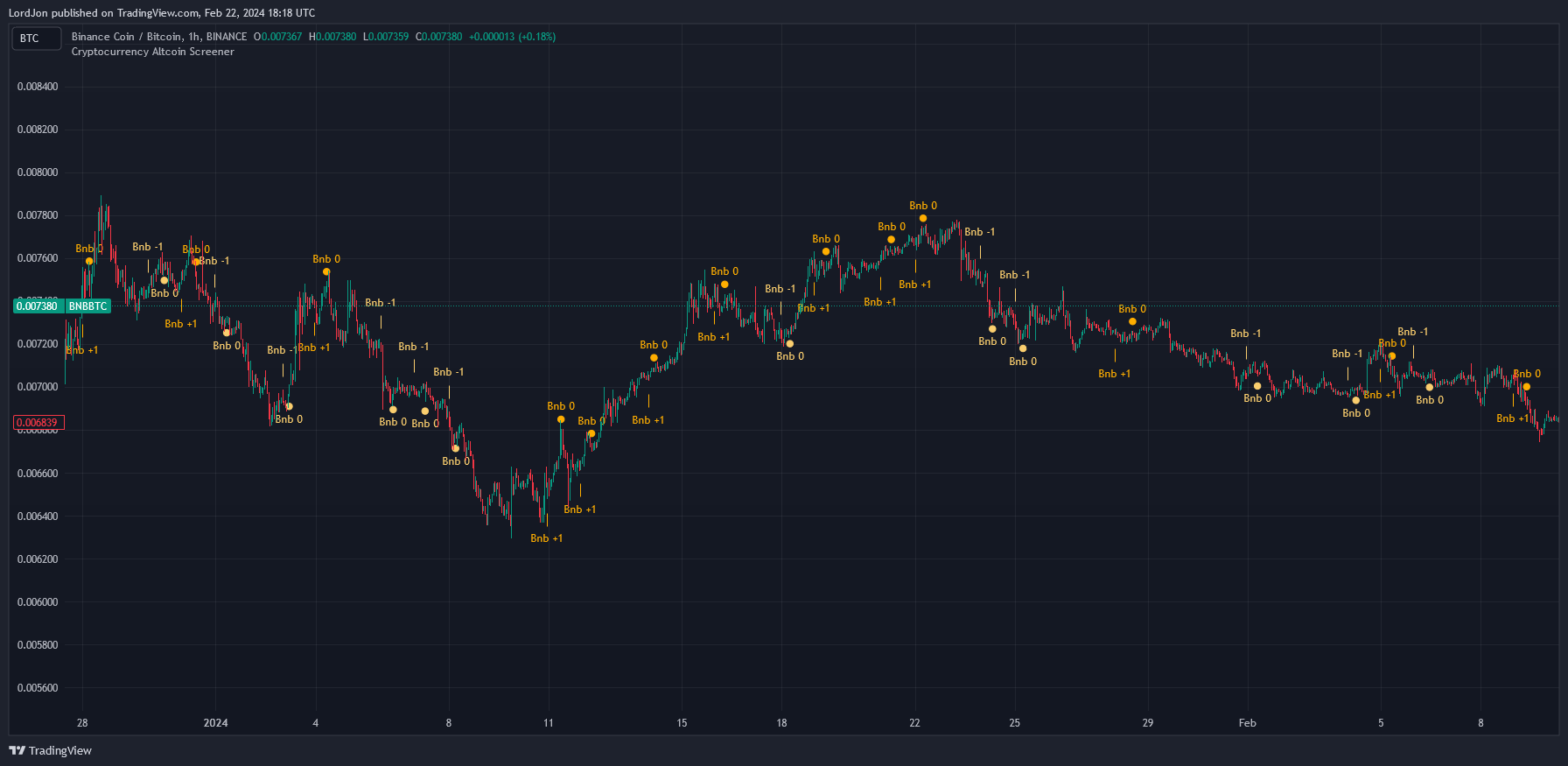1568x766 pixels.
Task: Click the 0.007200 price axis label
Action: click(x=38, y=344)
